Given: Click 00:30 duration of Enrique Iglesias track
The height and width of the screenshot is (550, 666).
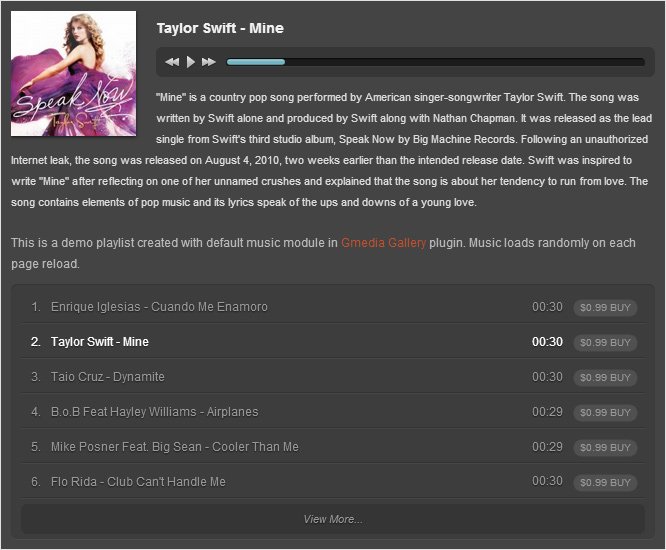Looking at the screenshot, I should (547, 307).
